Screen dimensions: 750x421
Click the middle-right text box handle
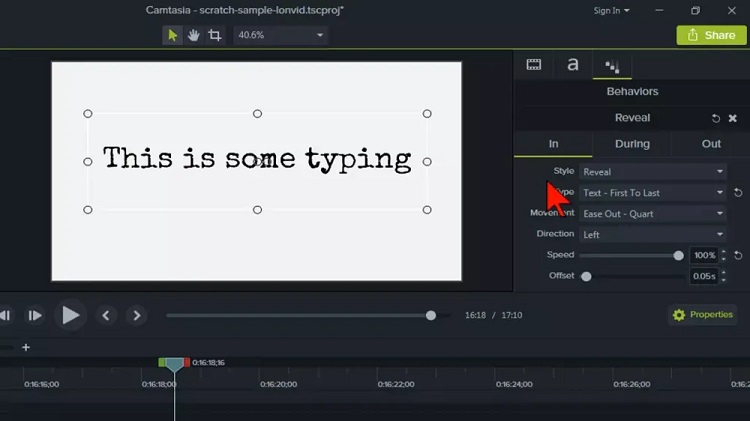[x=427, y=162]
